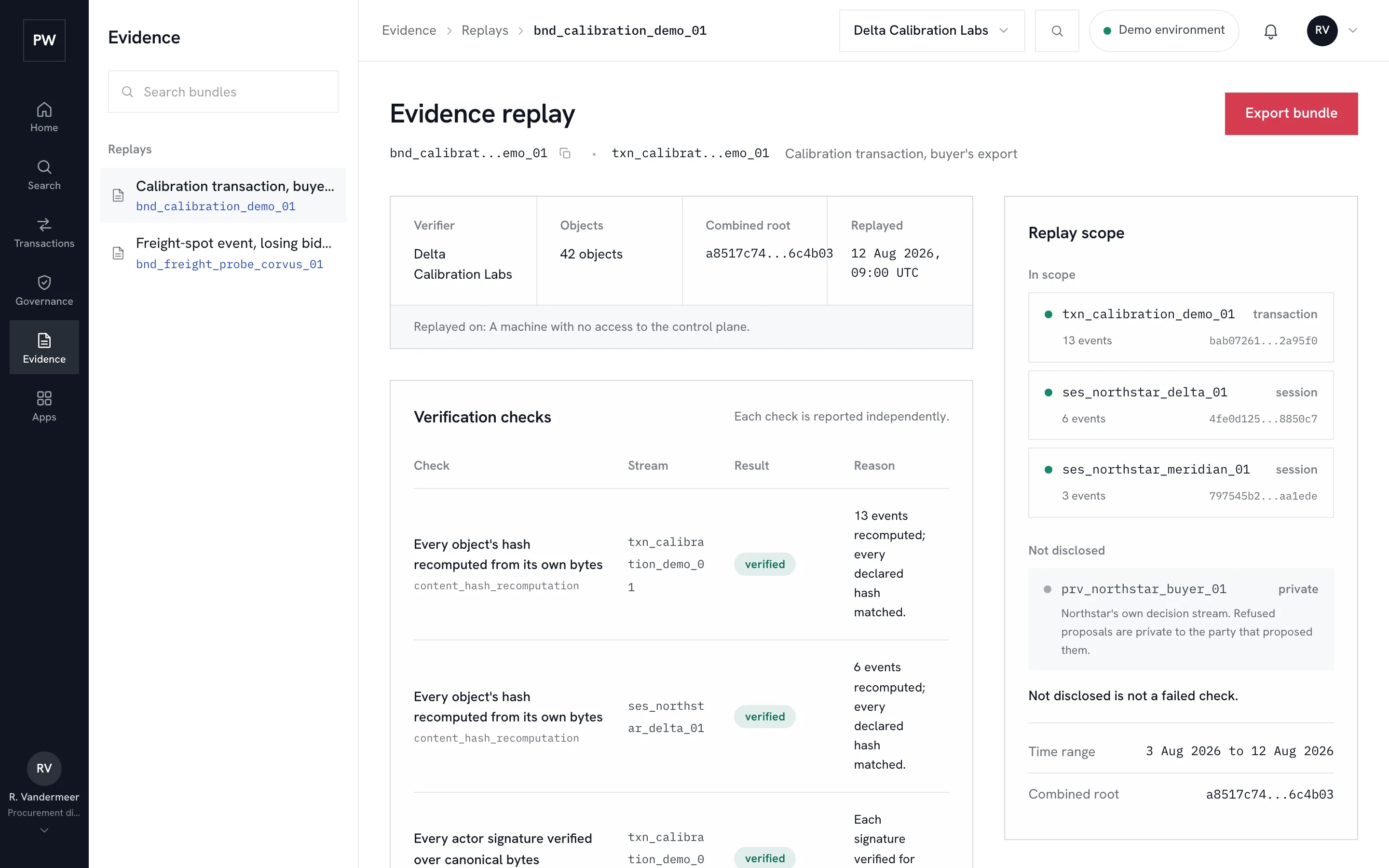This screenshot has width=1389, height=868.
Task: Click txn_calibration_demo_01 scope card
Action: tap(1181, 327)
